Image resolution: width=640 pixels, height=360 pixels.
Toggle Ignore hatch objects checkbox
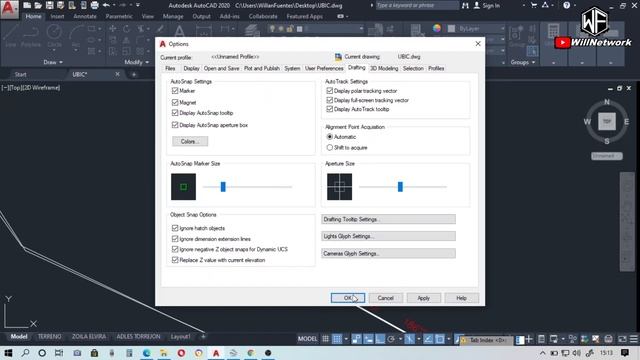tap(175, 228)
